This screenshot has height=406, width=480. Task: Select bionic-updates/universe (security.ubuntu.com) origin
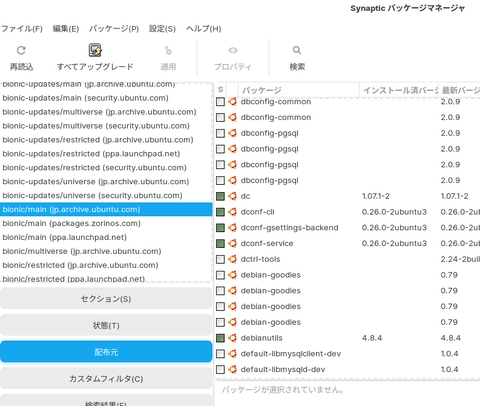pos(106,196)
